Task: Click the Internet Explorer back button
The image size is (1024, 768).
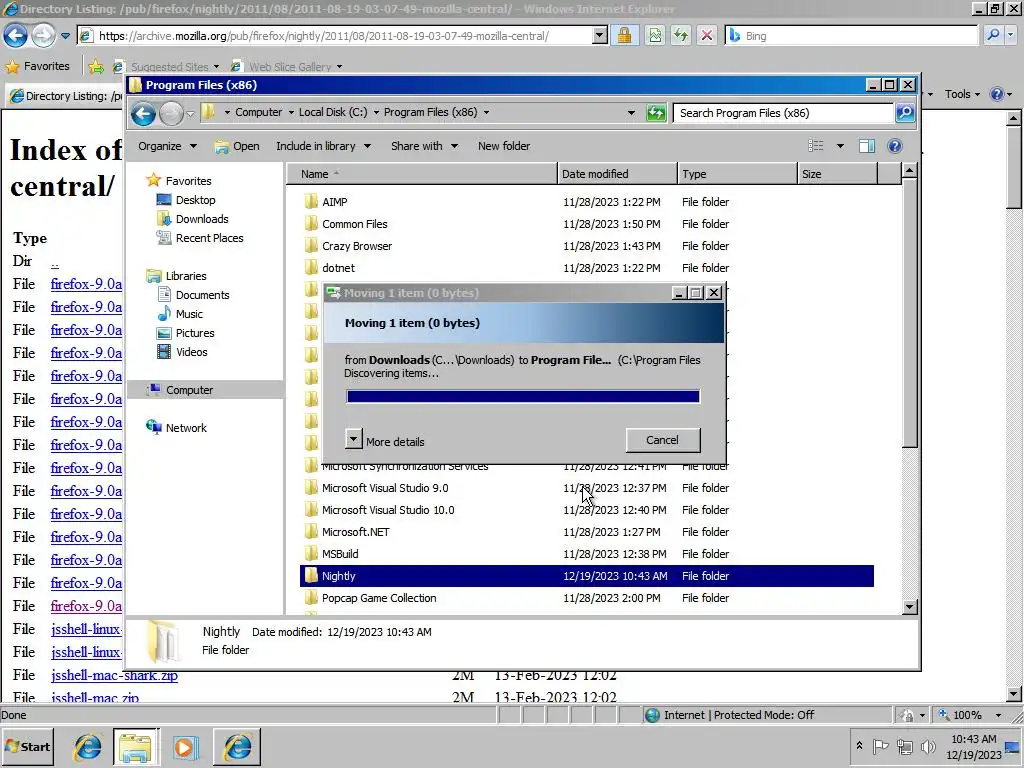Action: (x=16, y=35)
